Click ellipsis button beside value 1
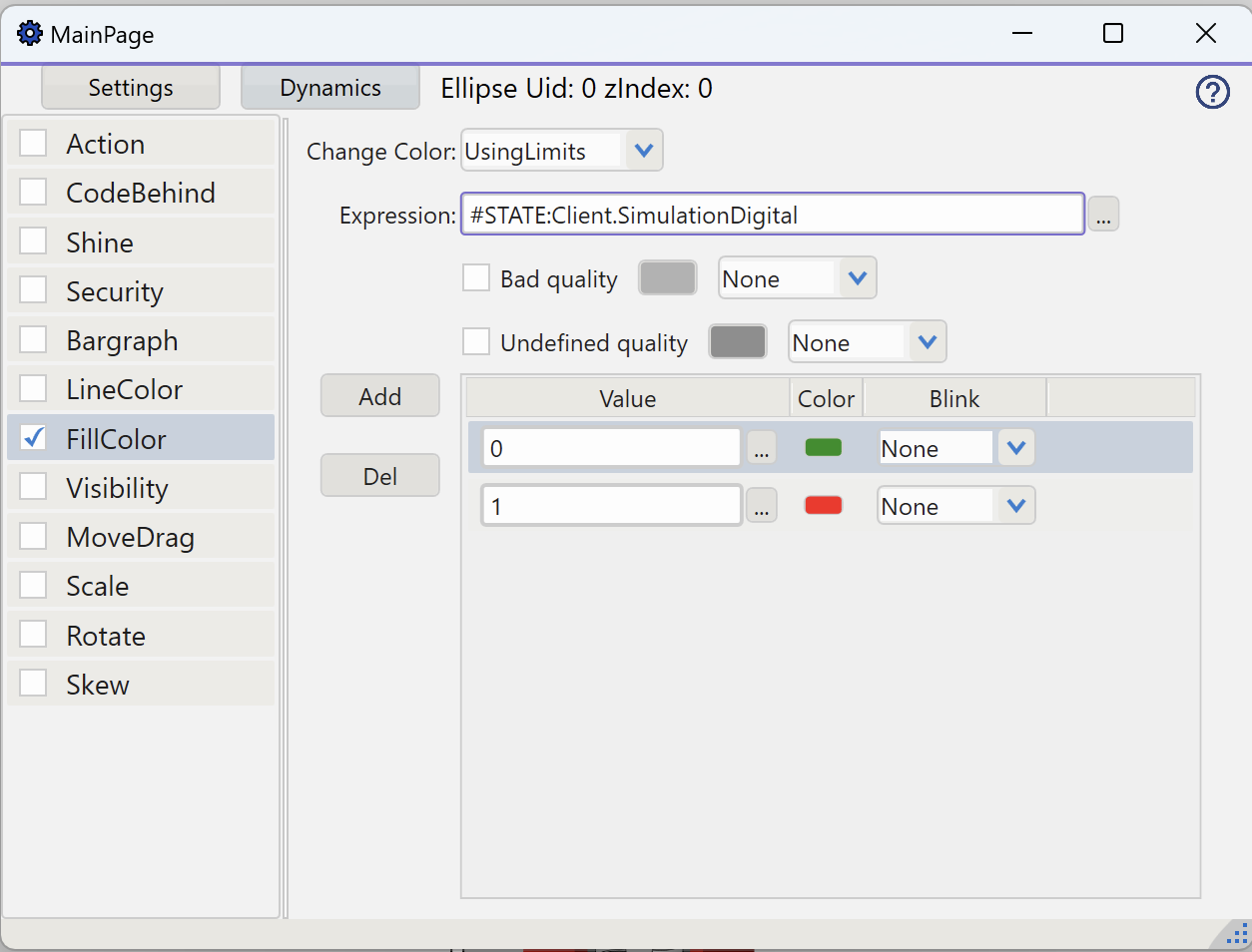 coord(762,507)
